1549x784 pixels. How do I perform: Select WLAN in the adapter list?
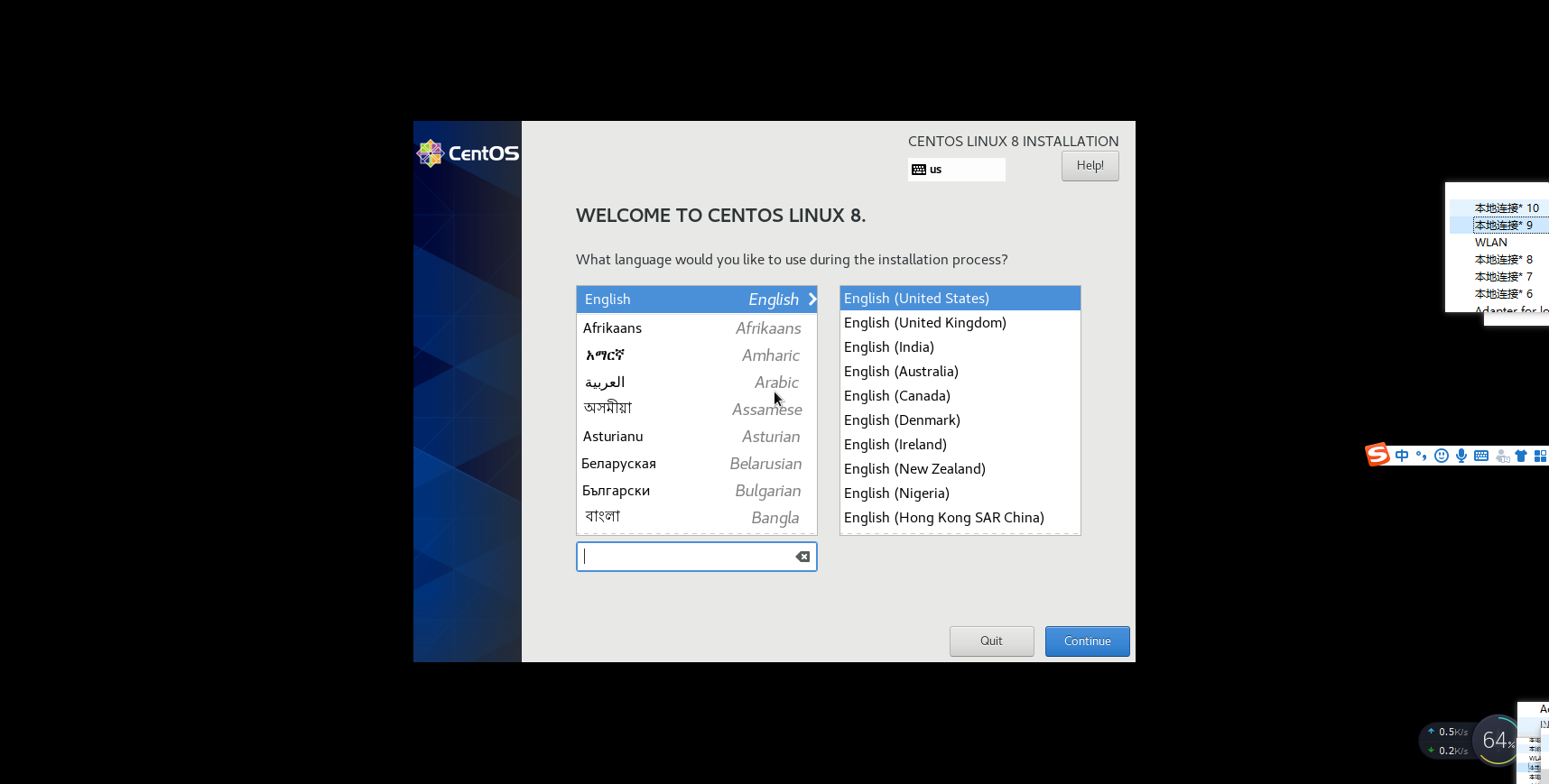point(1499,243)
